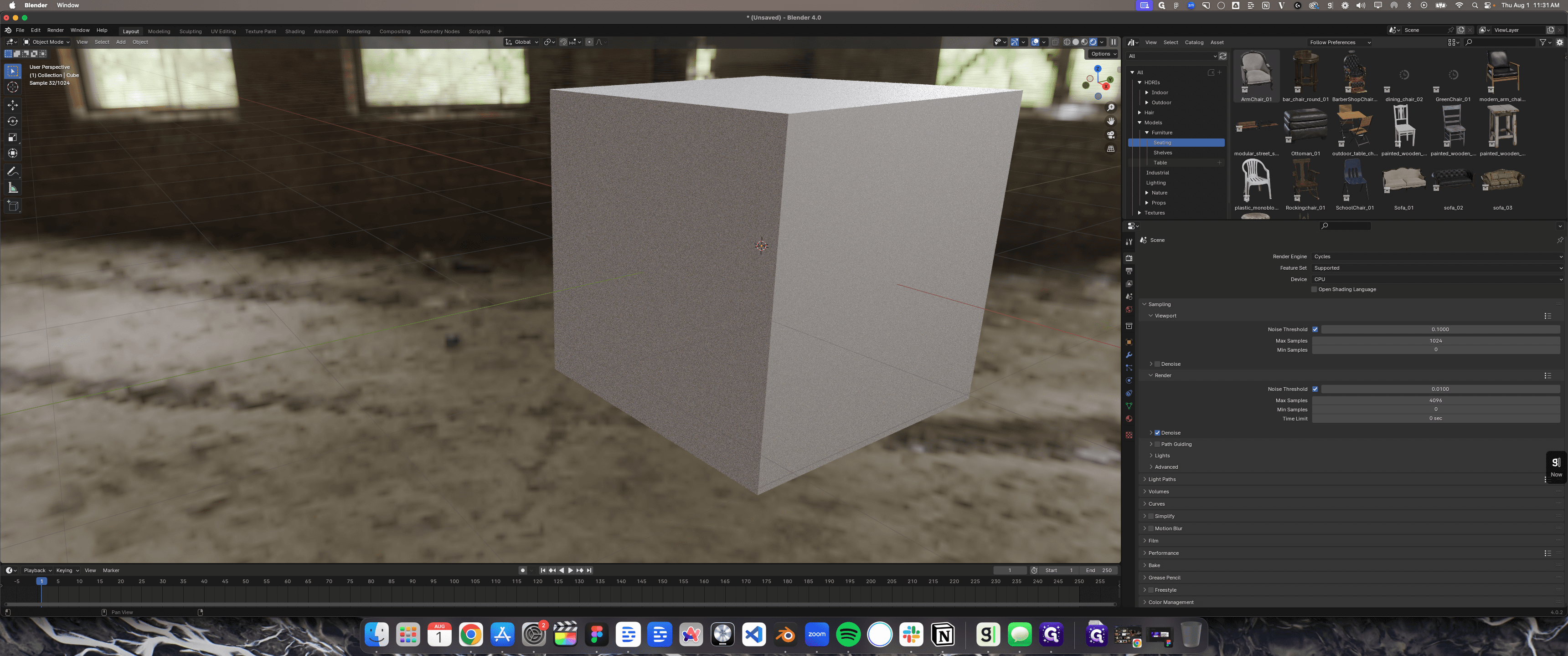Screen dimensions: 1568x656
Task: Select the Move tool in left toolbar
Action: pos(13,105)
